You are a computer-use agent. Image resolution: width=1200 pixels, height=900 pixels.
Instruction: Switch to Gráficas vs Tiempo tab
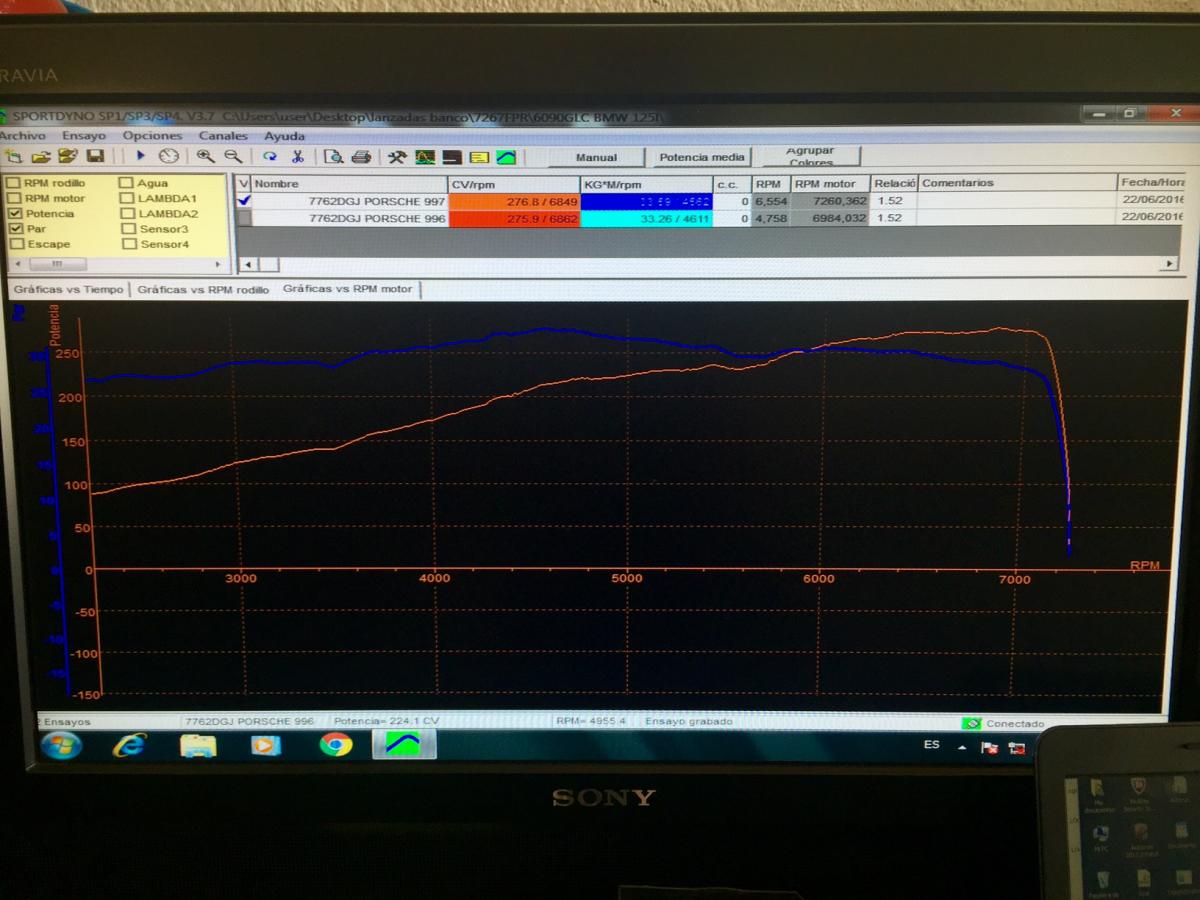(68, 289)
